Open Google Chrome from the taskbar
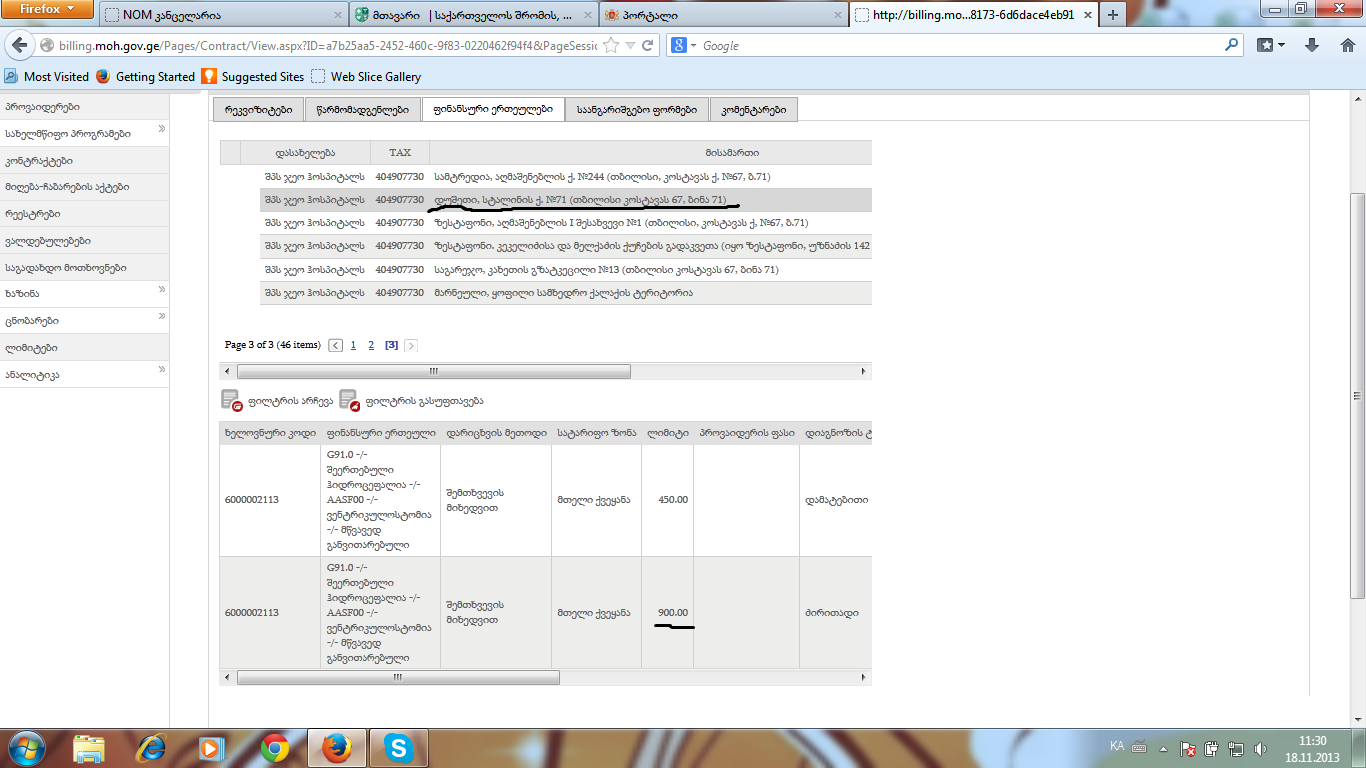 [x=275, y=747]
